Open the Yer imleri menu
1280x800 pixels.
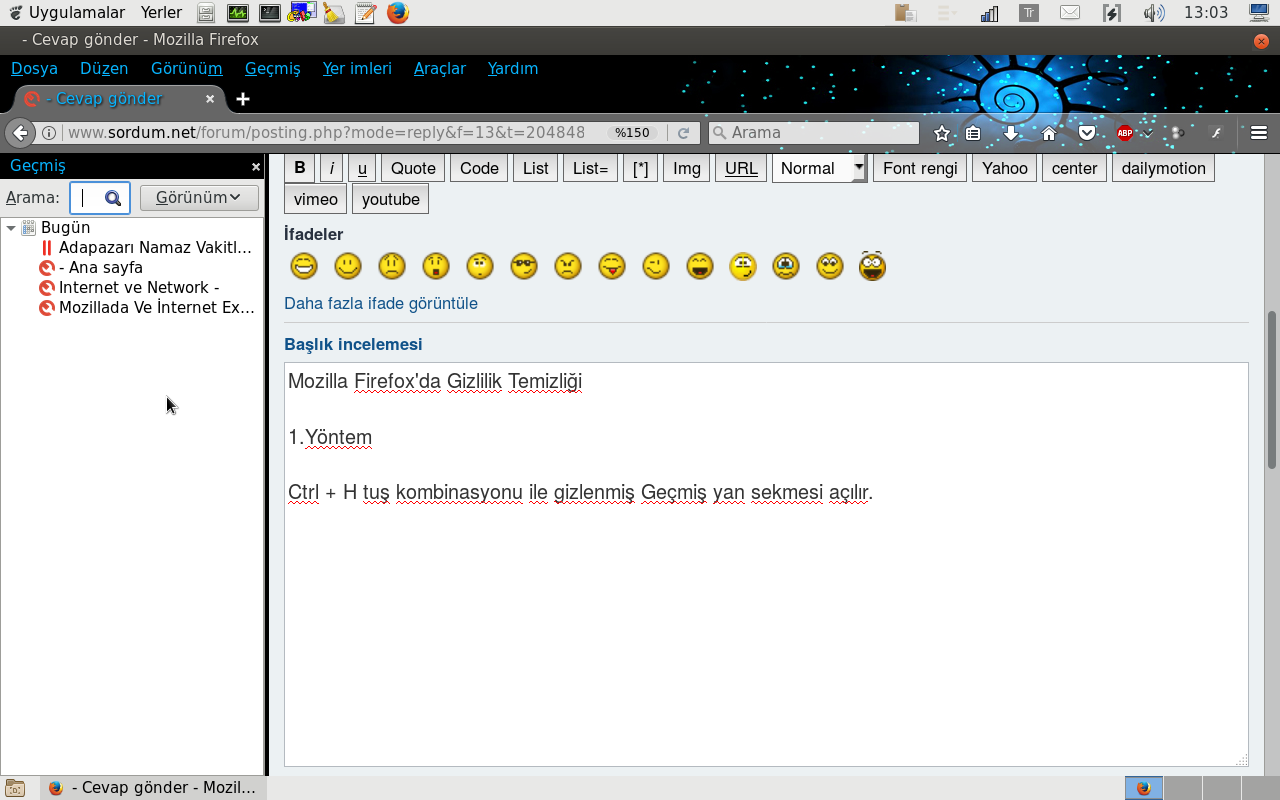coord(357,68)
